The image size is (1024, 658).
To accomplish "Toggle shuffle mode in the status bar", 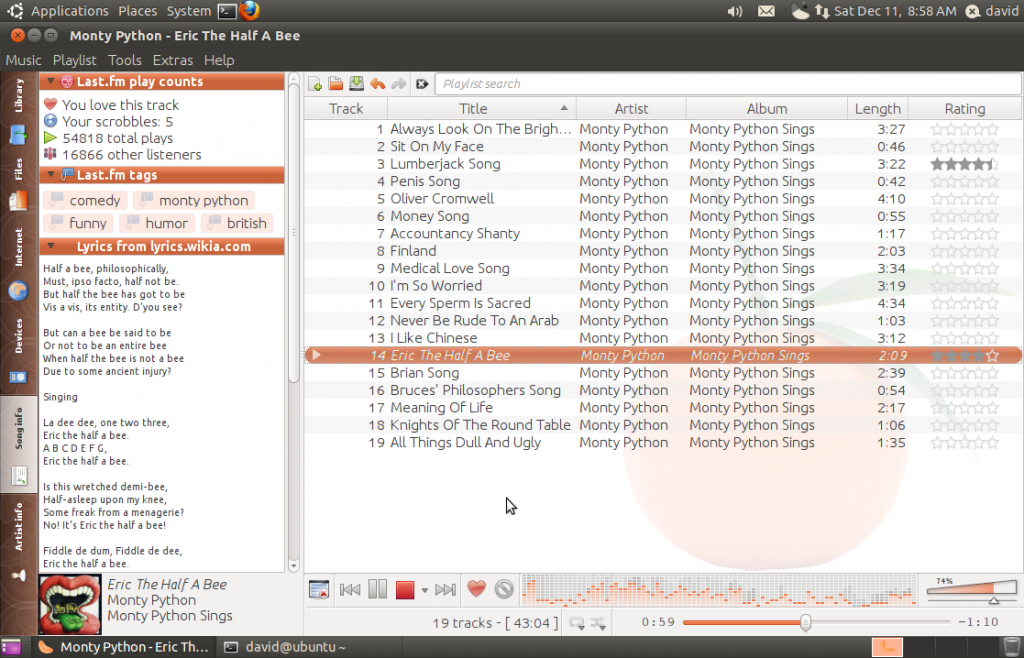I will point(598,622).
